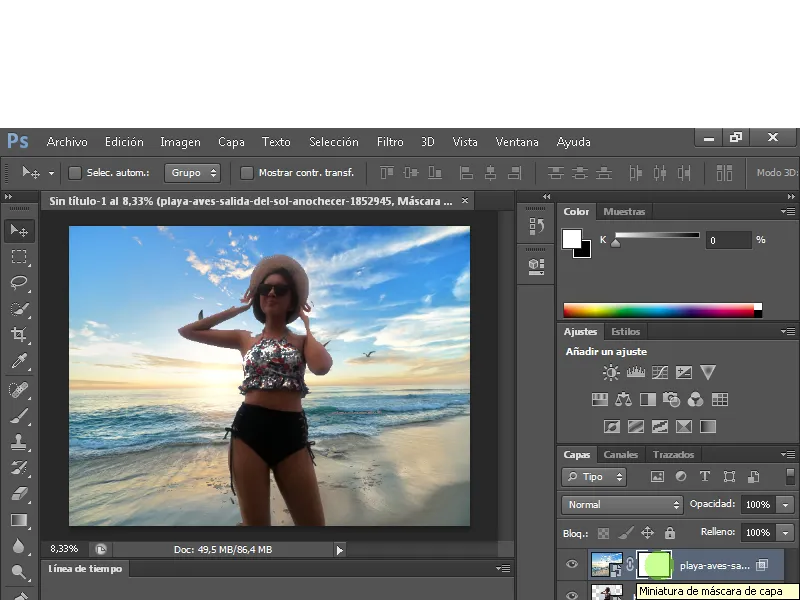Add a Curves adjustment
The height and width of the screenshot is (600, 800).
point(660,372)
